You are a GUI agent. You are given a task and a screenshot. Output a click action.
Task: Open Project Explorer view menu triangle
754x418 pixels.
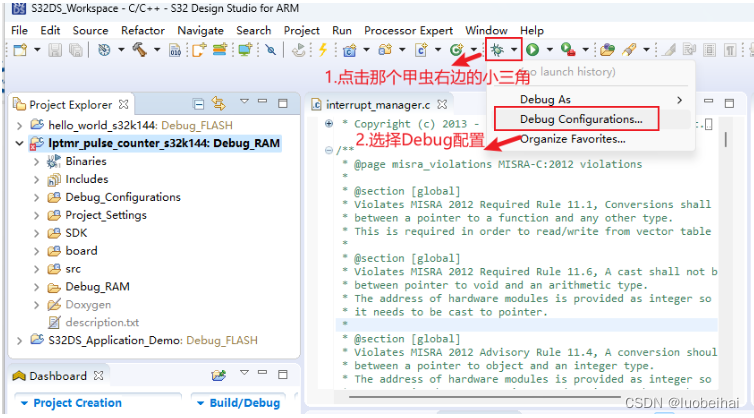pos(244,101)
